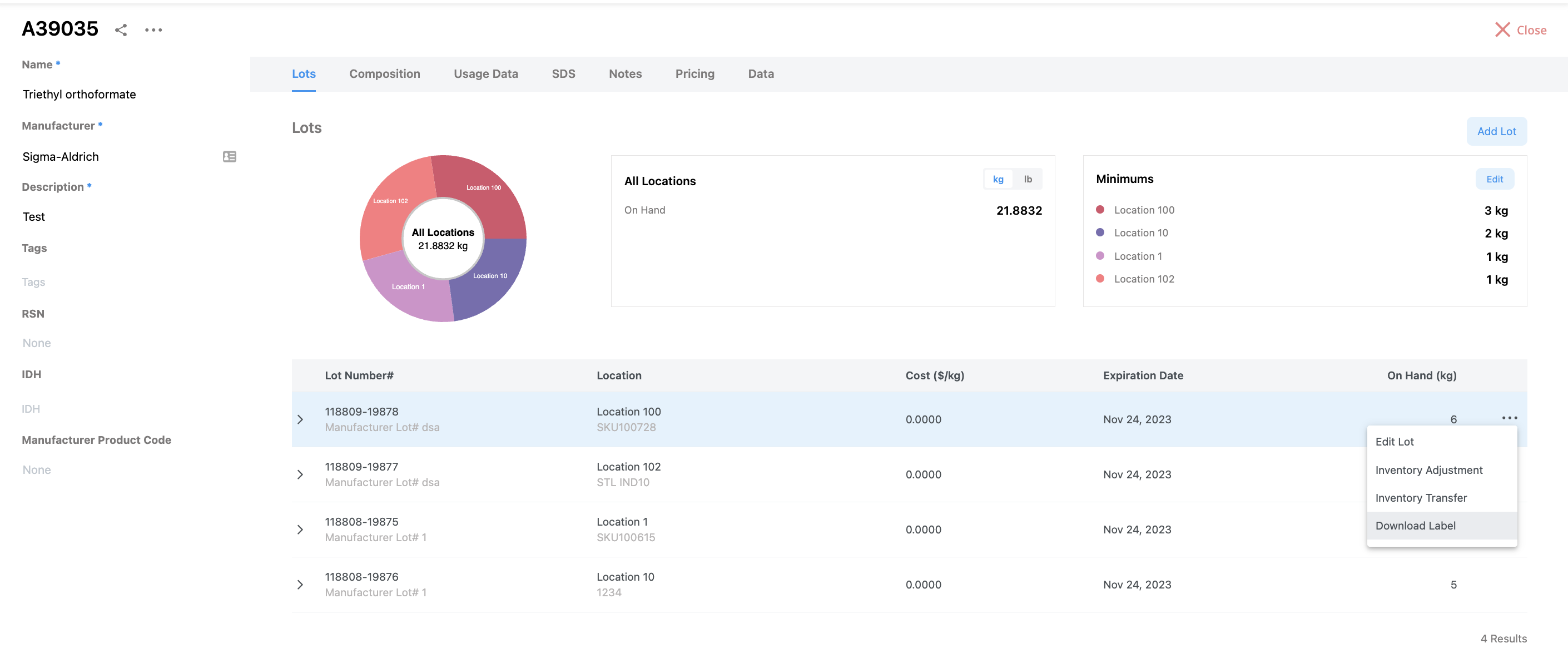Image resolution: width=1568 pixels, height=653 pixels.
Task: Click the share icon next to A39035
Action: 121,30
